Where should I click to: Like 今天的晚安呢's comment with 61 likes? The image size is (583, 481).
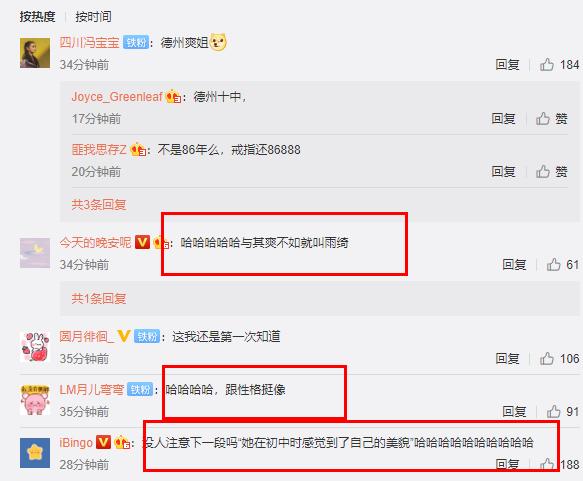coord(554,264)
